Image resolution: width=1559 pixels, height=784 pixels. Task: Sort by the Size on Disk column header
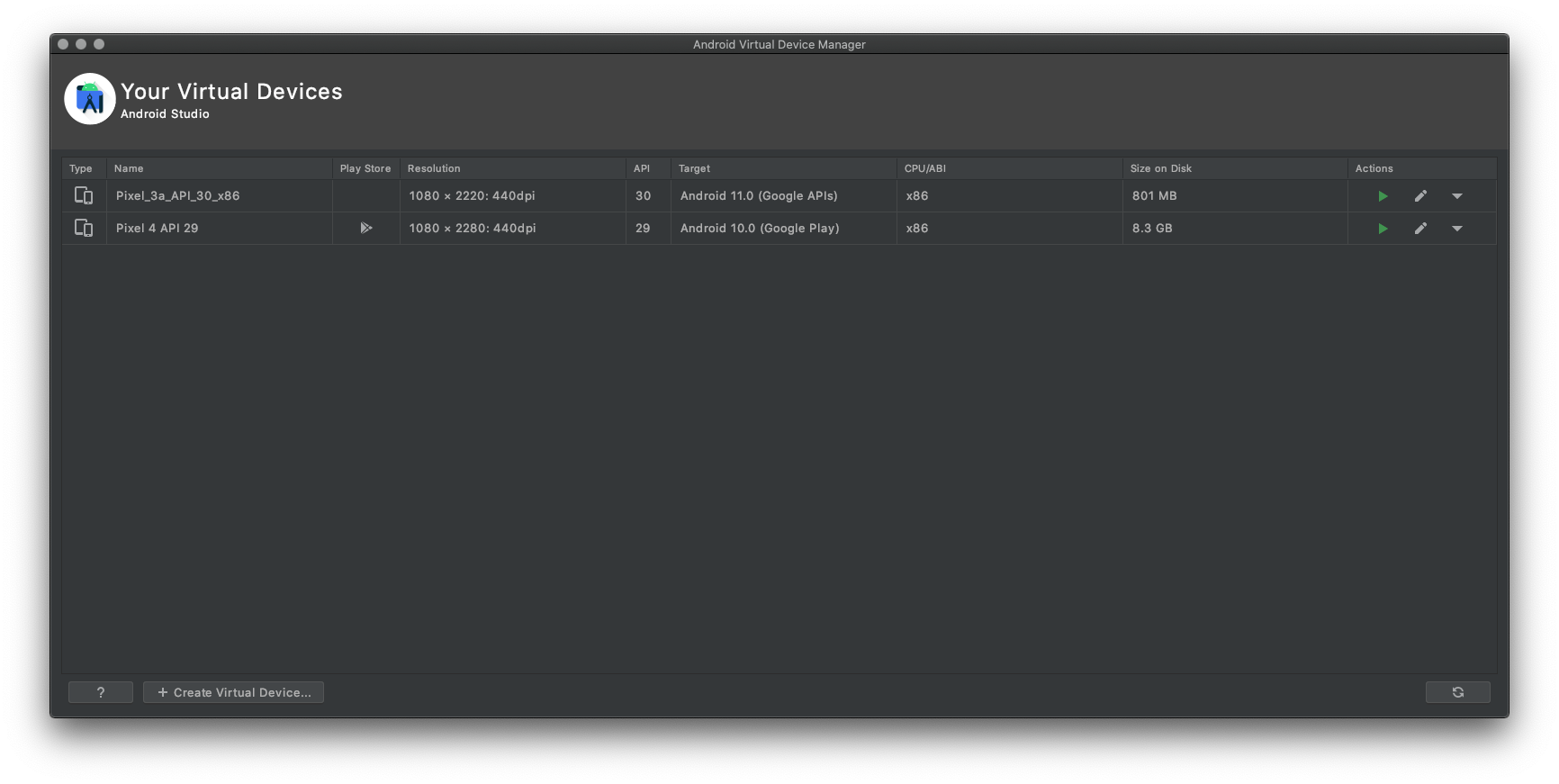pos(1235,168)
